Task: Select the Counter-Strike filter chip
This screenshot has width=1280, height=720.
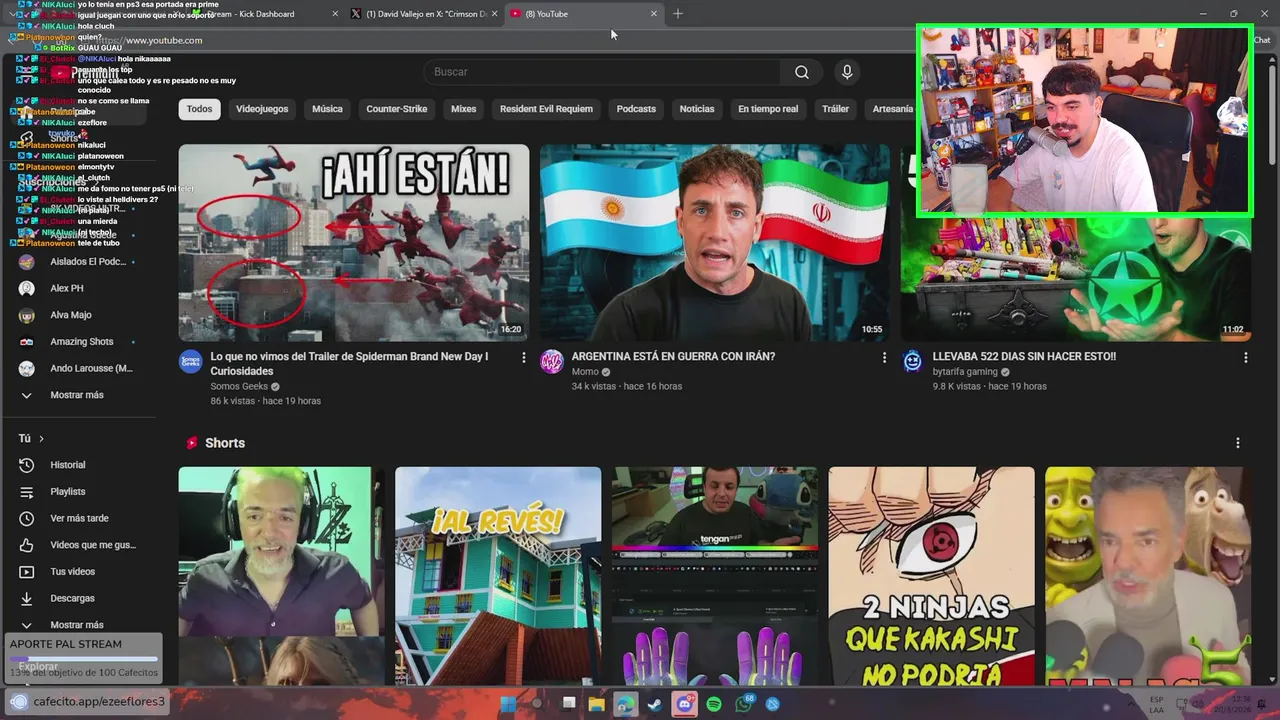Action: click(x=396, y=109)
